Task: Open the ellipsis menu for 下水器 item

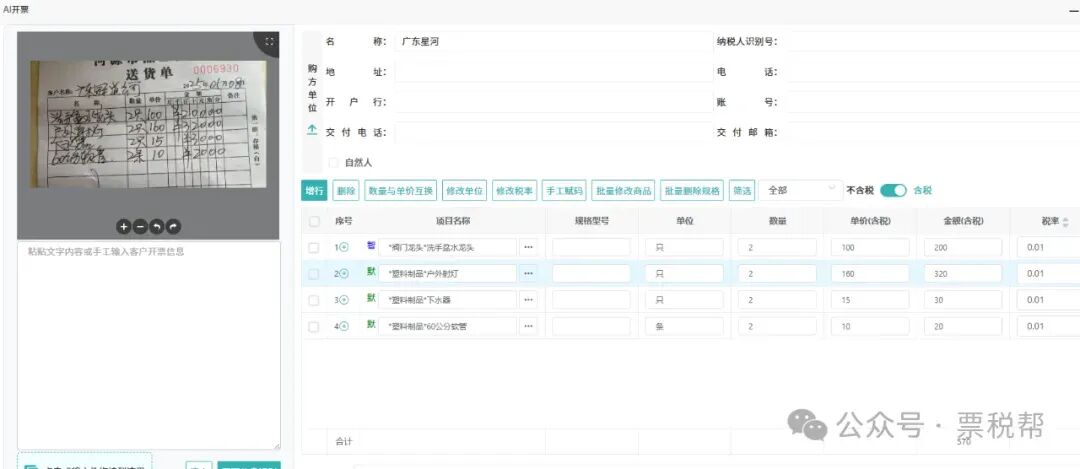Action: pos(528,300)
